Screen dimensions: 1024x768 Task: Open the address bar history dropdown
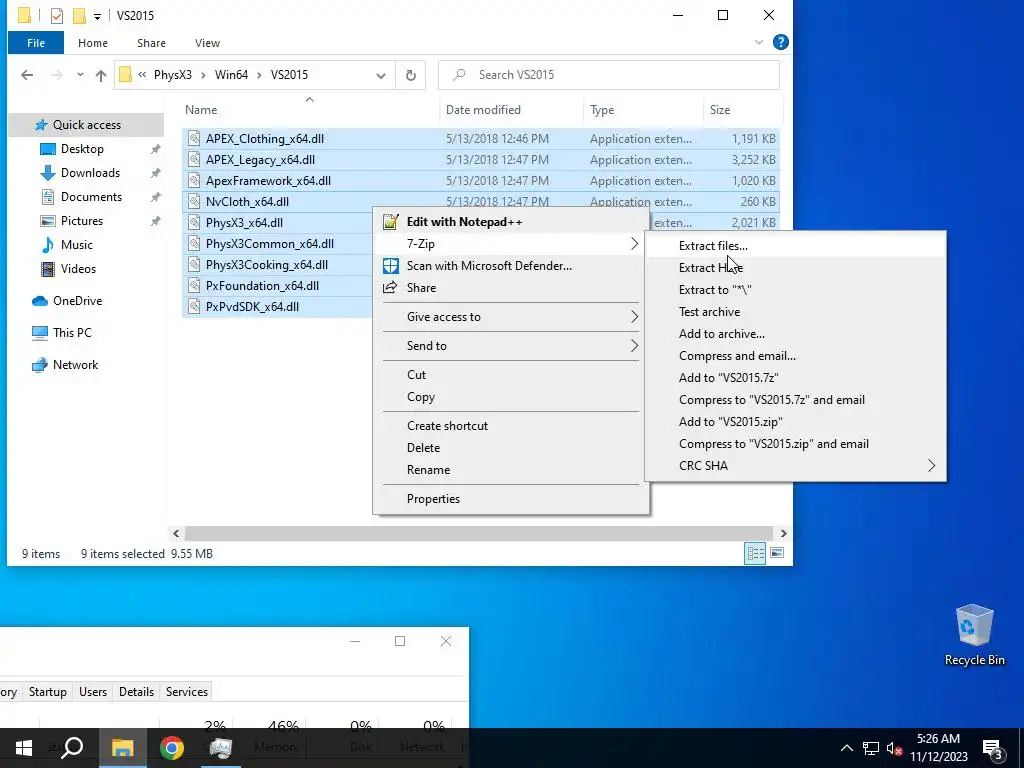[381, 75]
